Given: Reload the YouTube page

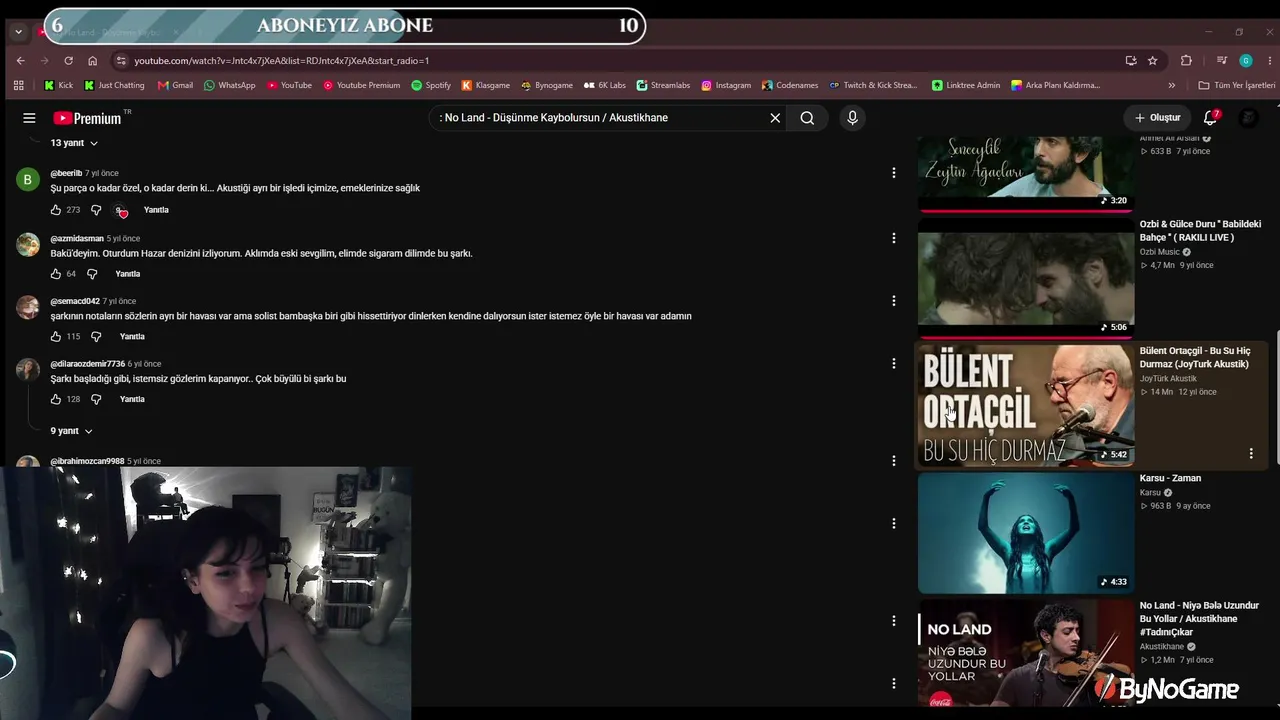Looking at the screenshot, I should (68, 60).
